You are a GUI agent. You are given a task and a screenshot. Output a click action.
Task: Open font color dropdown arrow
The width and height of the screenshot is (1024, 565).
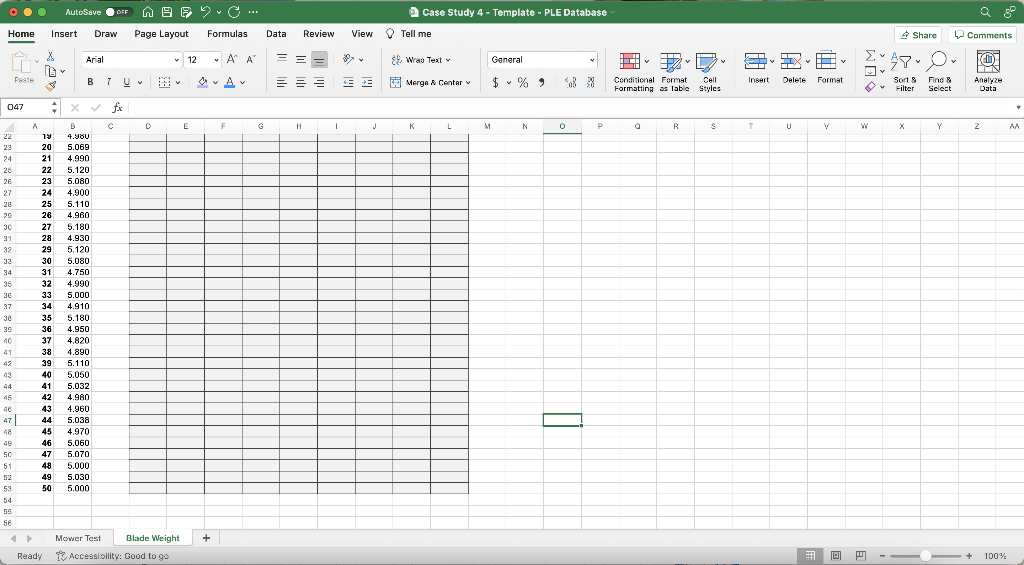pyautogui.click(x=242, y=83)
